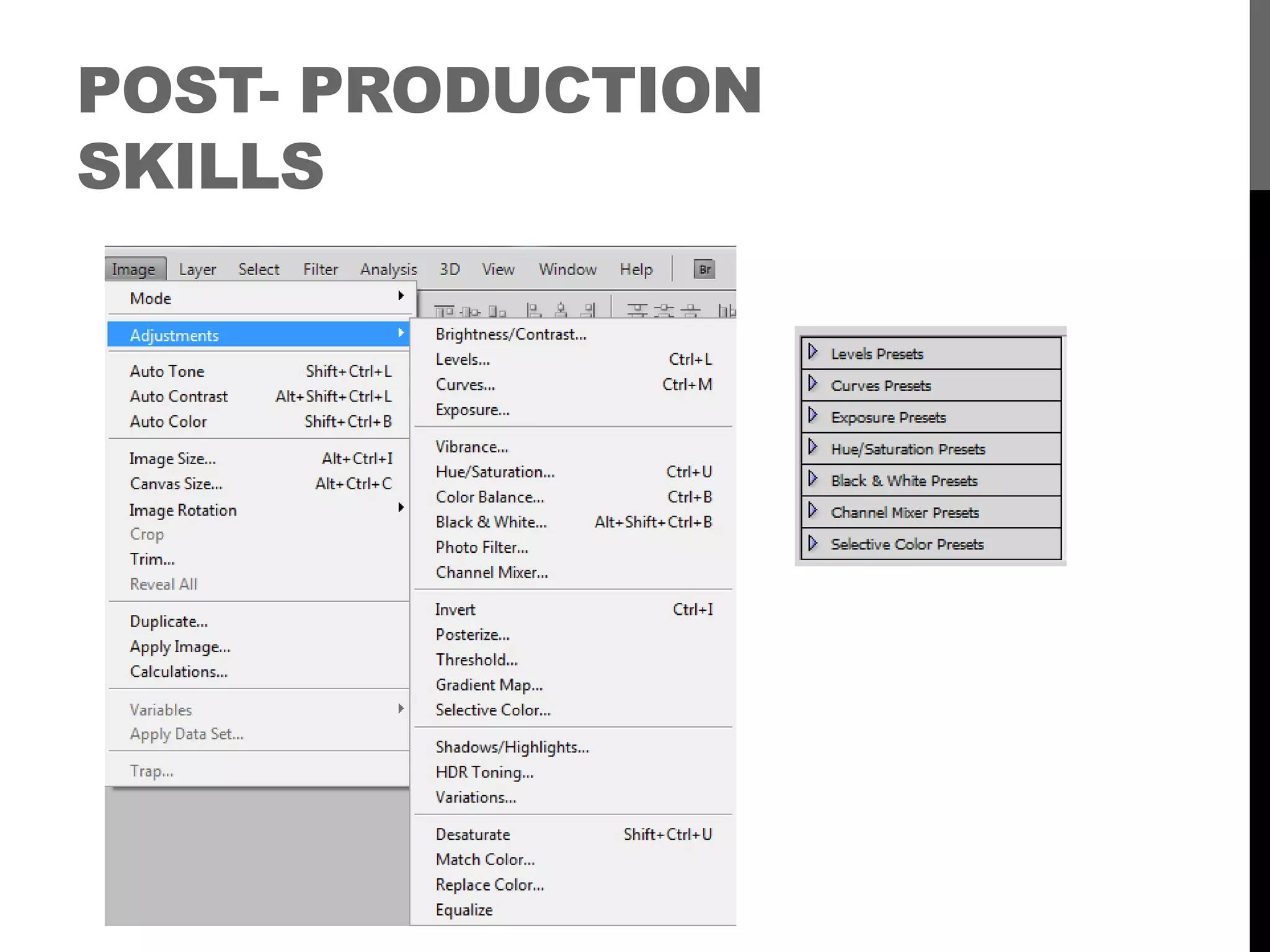Choose Threshold...
Screen dimensions: 1270x952
click(x=573, y=659)
